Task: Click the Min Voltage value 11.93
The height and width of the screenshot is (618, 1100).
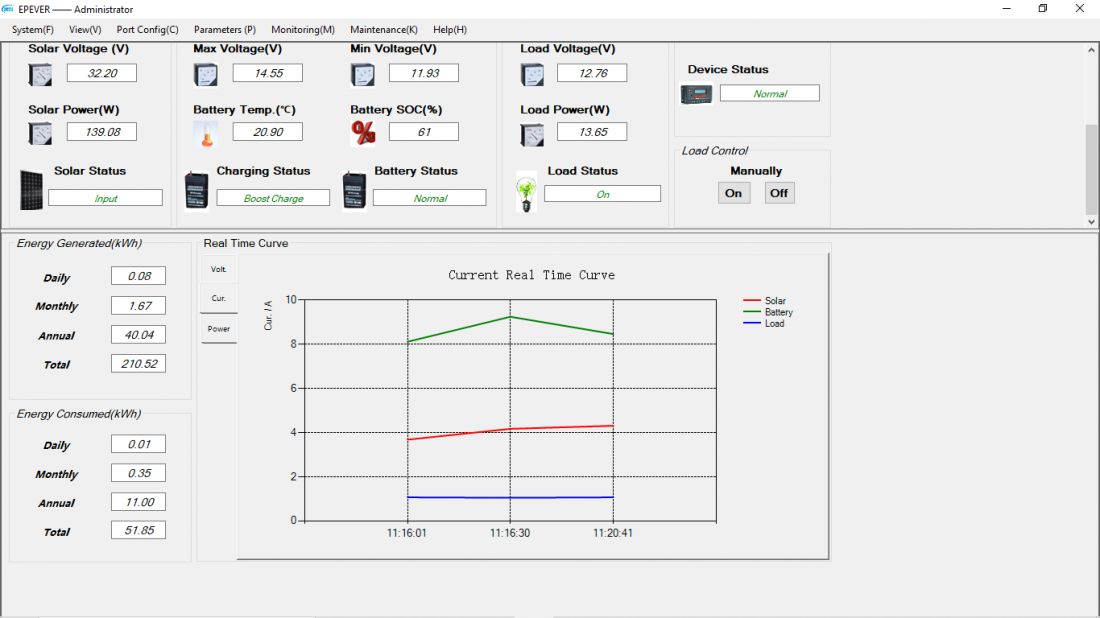Action: (424, 73)
